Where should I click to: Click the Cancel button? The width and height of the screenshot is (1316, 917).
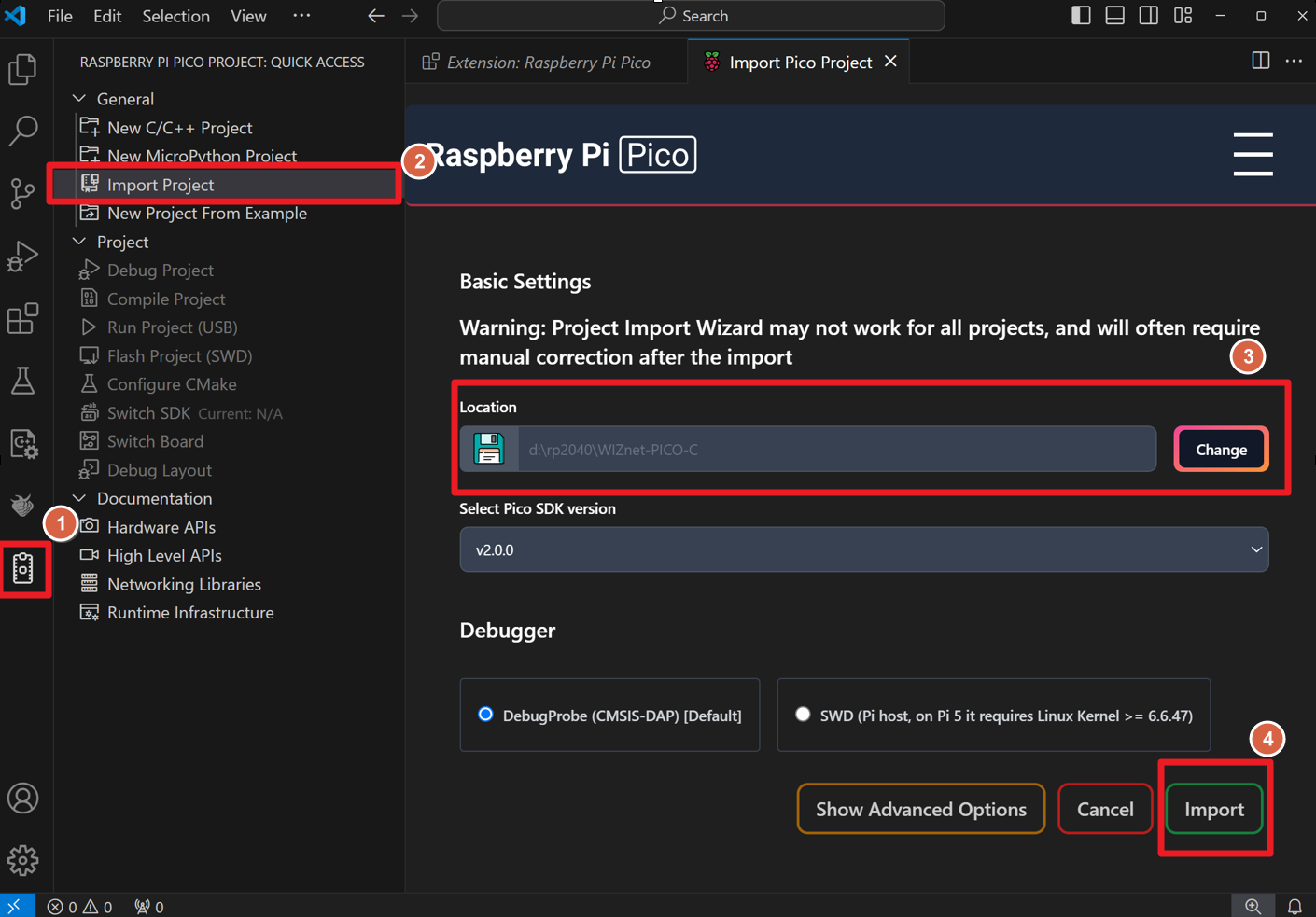point(1105,809)
